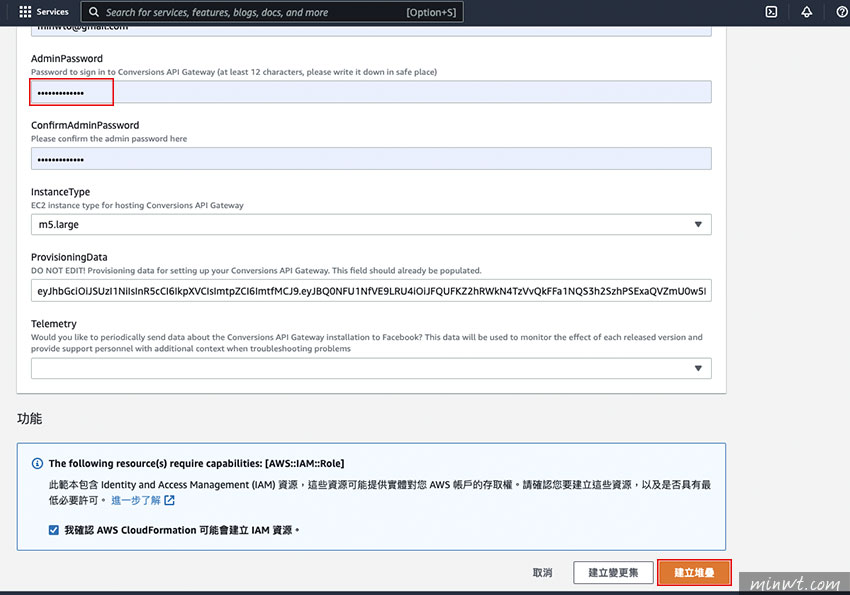The width and height of the screenshot is (850, 595).
Task: Click the 建立變更集 create change set button
Action: click(x=613, y=573)
